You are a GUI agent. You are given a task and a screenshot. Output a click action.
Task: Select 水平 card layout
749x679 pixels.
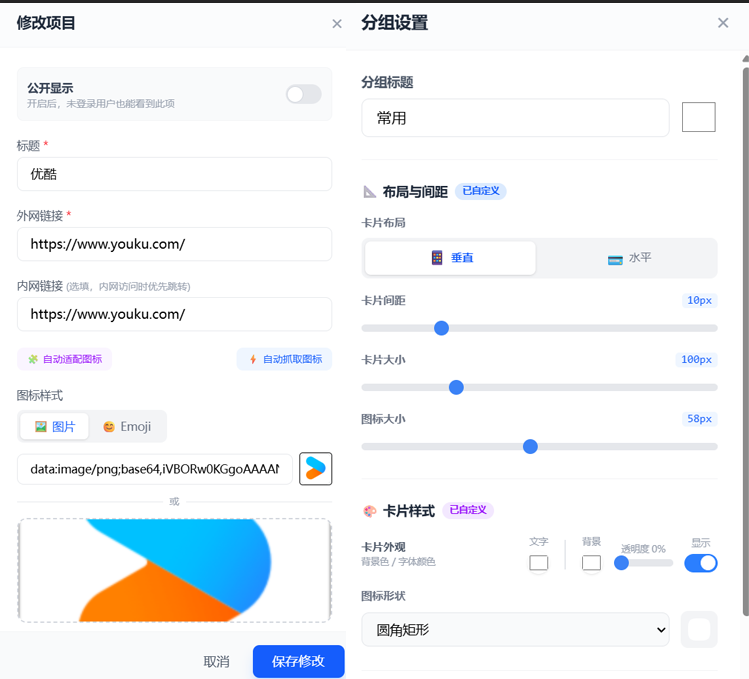(x=629, y=258)
